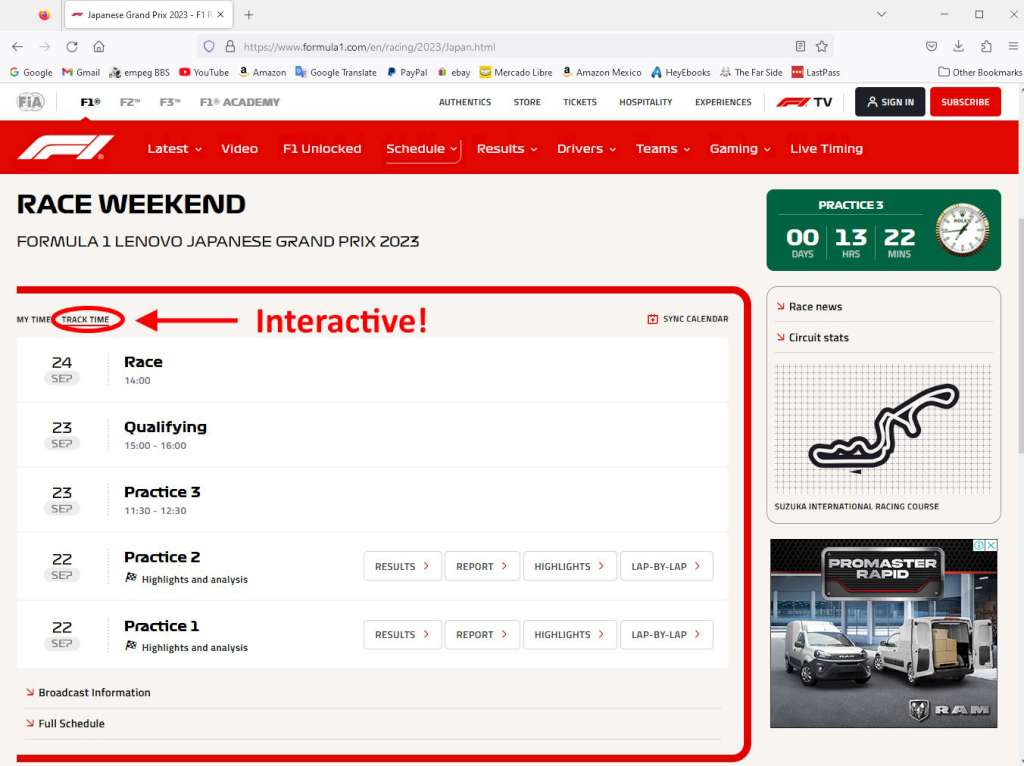Viewport: 1024px width, 766px height.
Task: Expand Broadcast Information section
Action: point(88,692)
